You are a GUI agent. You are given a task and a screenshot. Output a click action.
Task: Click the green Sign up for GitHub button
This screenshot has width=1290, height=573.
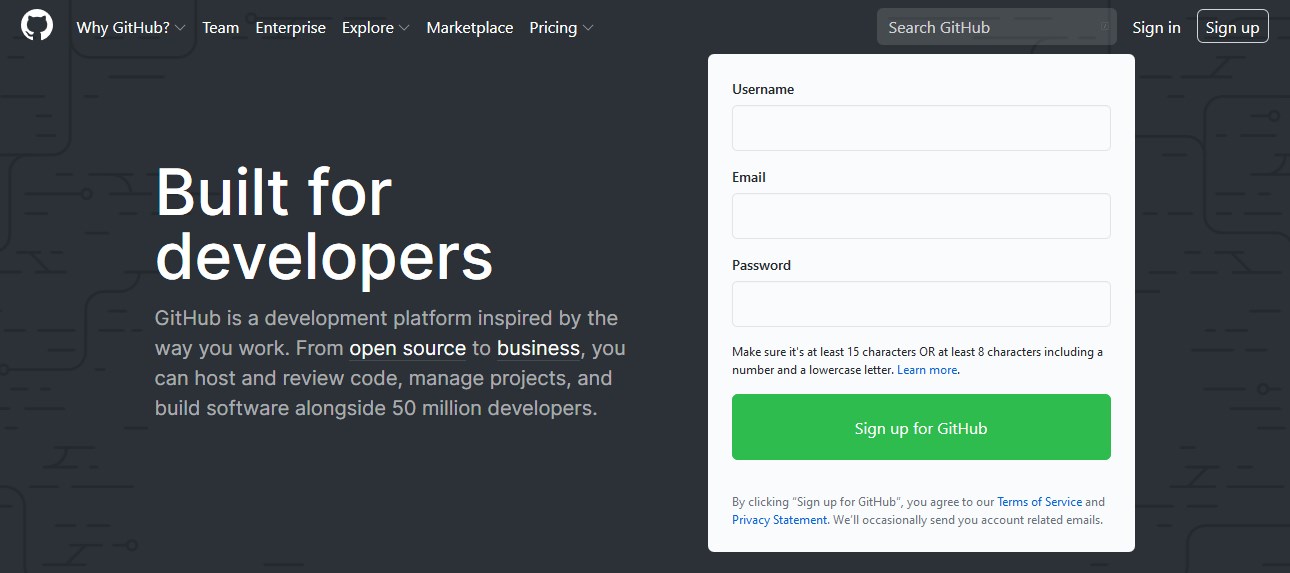click(921, 427)
